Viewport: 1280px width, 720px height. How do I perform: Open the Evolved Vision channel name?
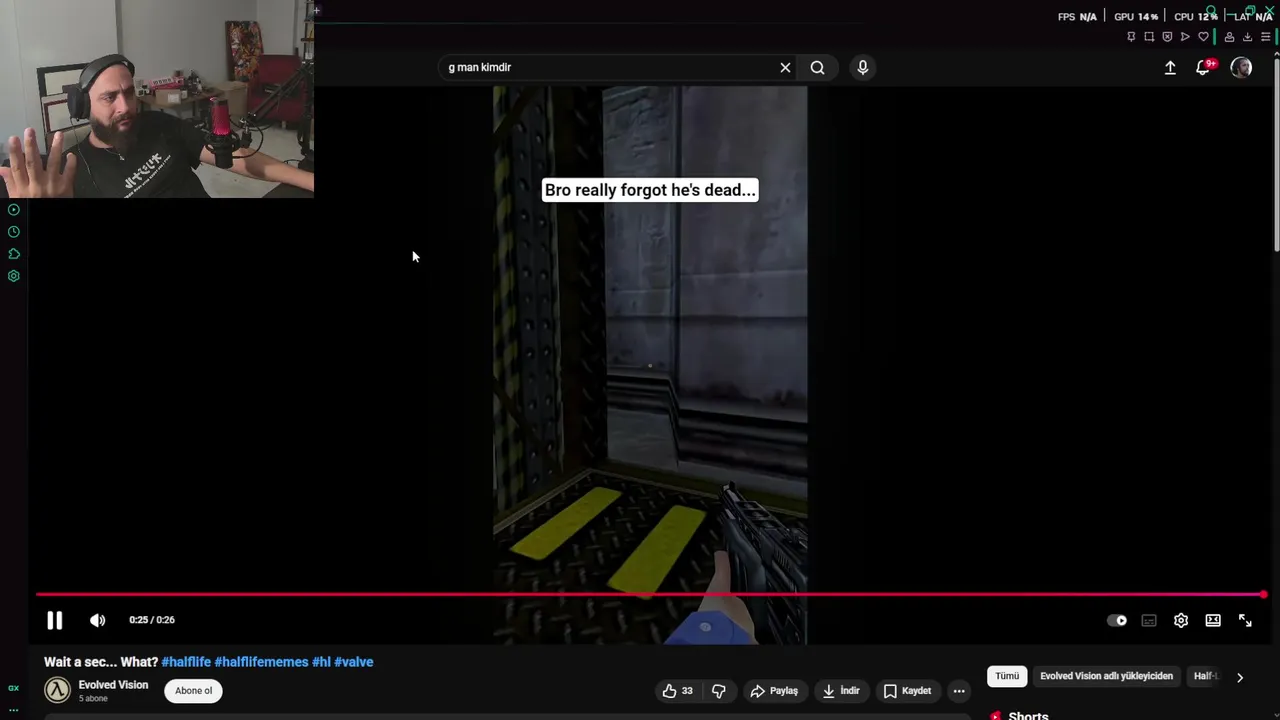(113, 685)
